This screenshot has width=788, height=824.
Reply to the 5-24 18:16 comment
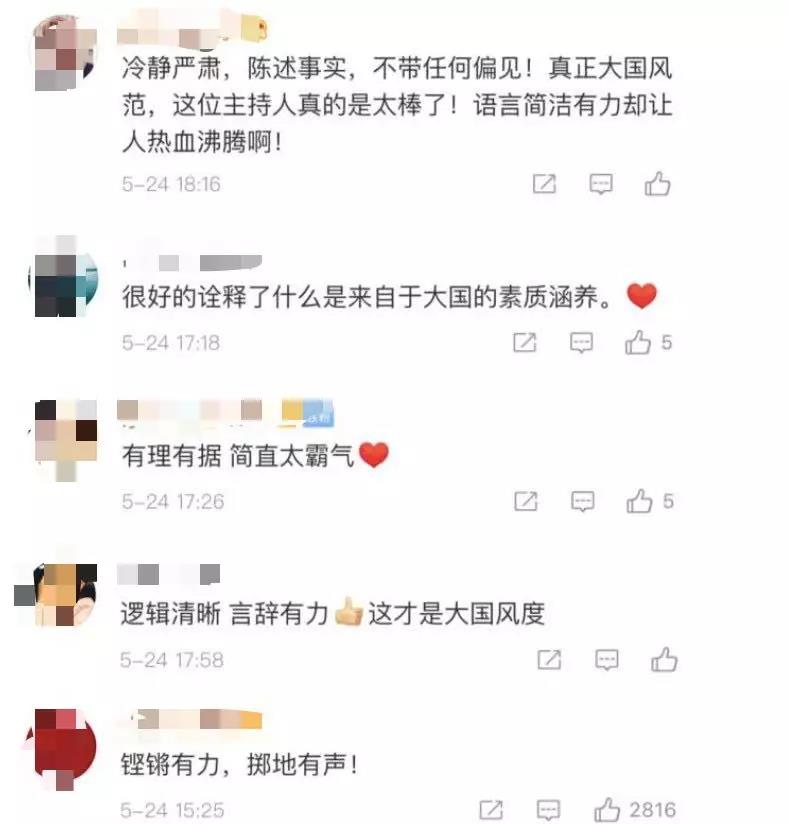point(601,184)
